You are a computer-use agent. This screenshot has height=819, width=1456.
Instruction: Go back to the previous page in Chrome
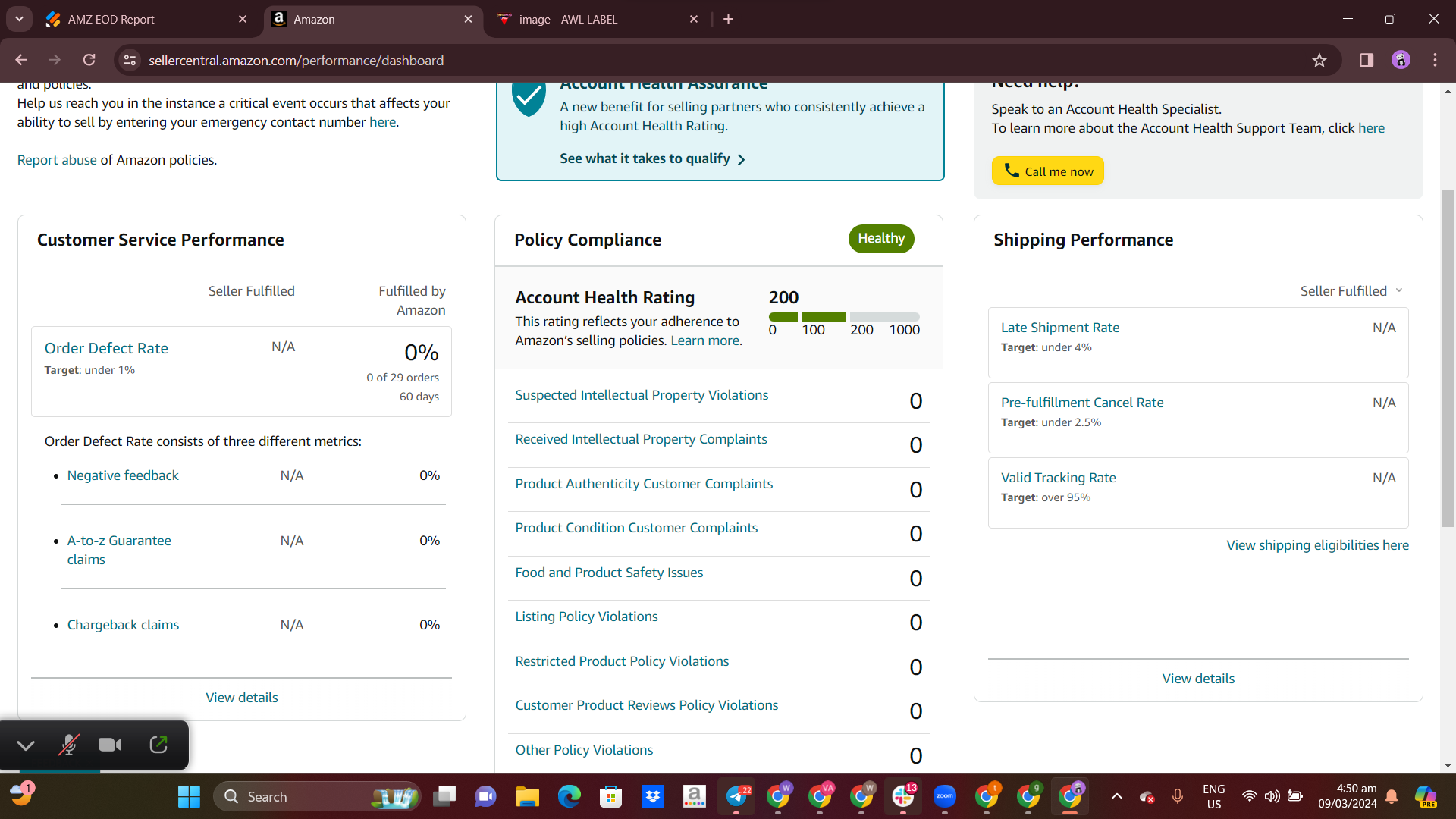point(21,60)
